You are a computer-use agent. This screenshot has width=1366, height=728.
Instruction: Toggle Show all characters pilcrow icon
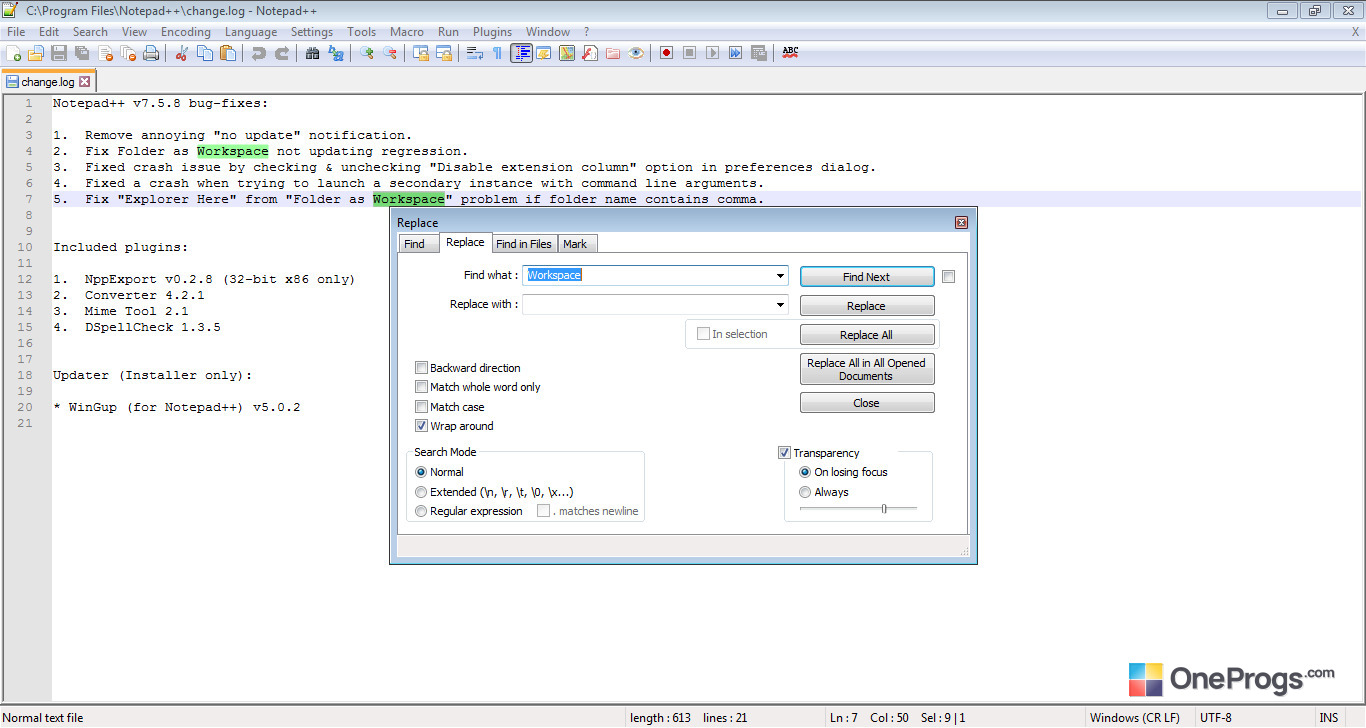click(497, 53)
